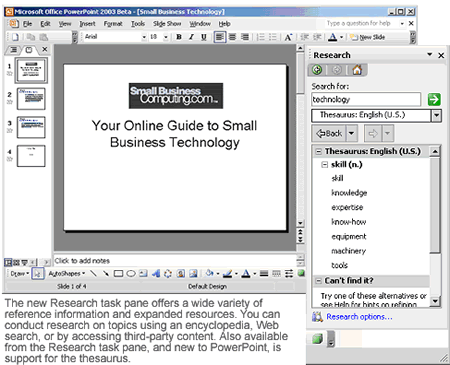Apply Fill Color with paint bucket
Screen dimensions: 450x365
pos(210,273)
